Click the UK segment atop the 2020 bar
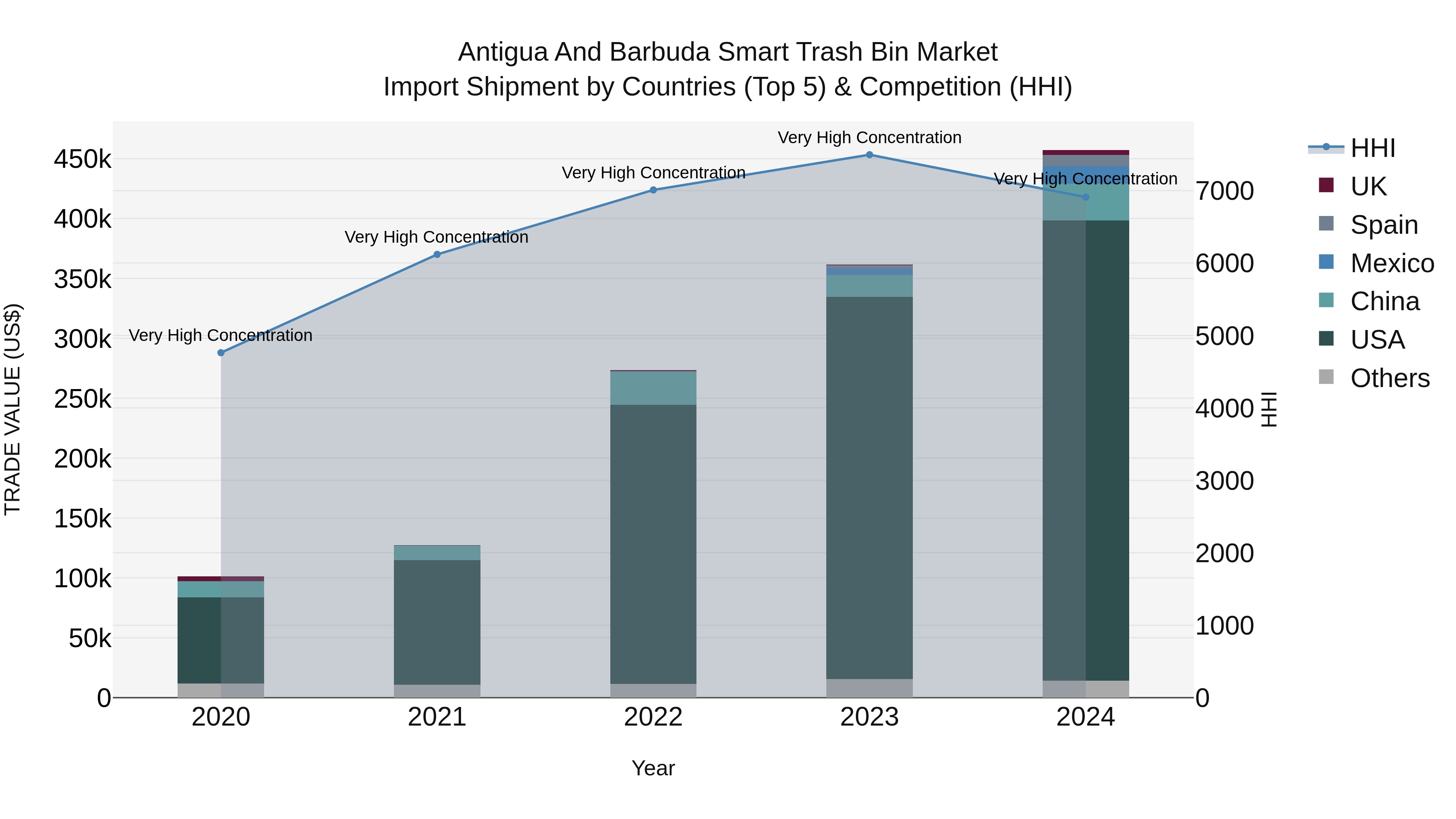The image size is (1456, 819). (221, 579)
